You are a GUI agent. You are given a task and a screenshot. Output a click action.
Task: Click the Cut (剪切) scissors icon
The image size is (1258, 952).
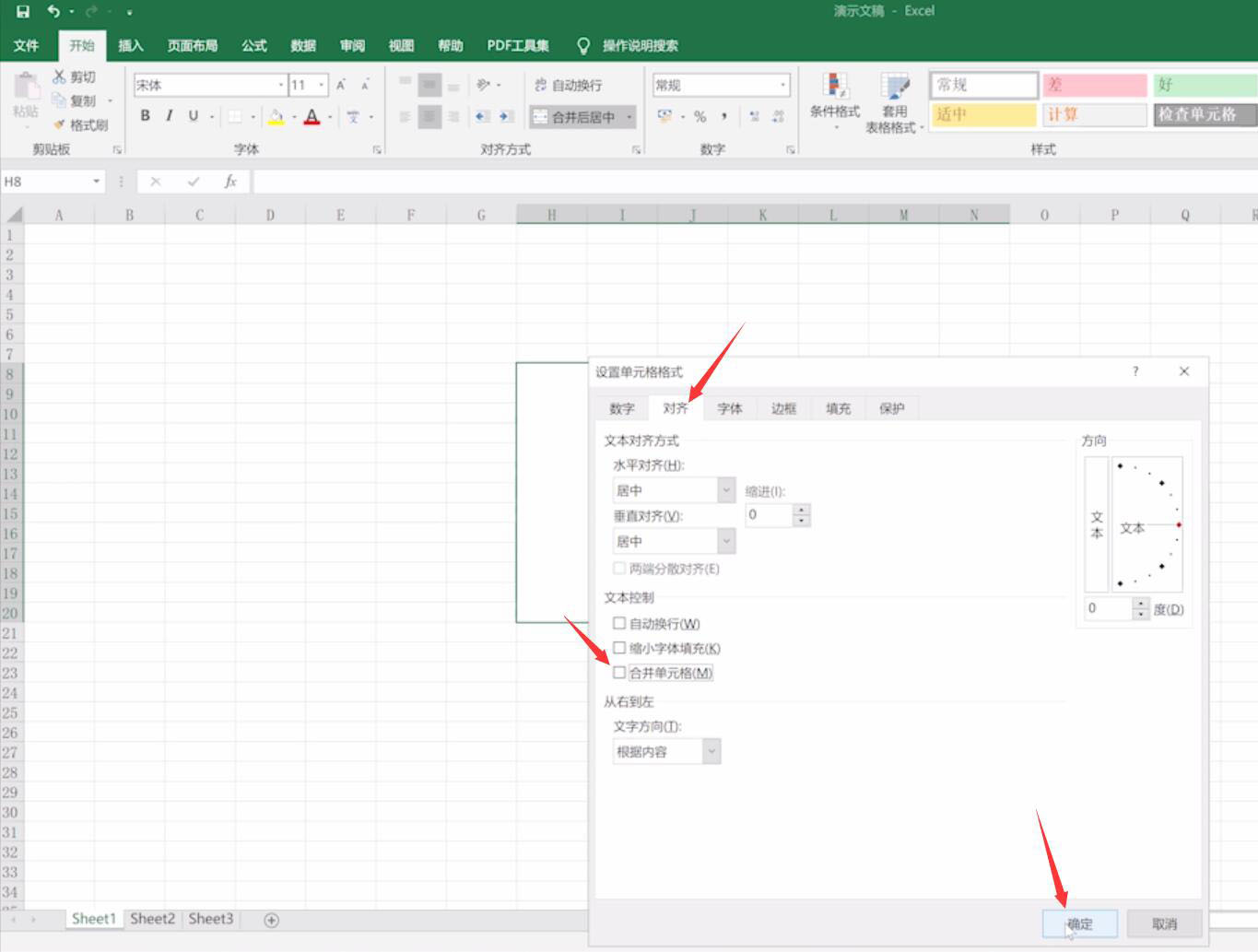point(59,76)
